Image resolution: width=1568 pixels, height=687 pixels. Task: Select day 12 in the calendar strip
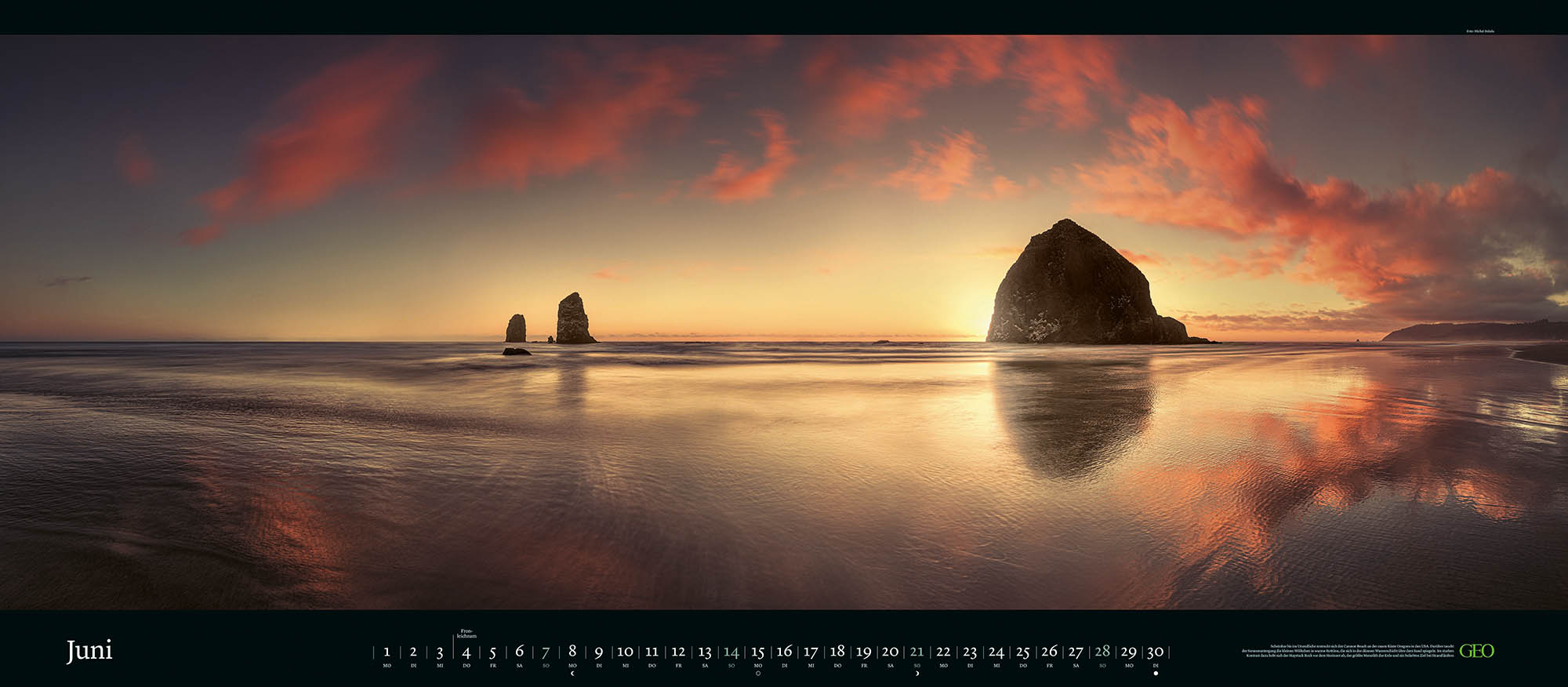[678, 652]
